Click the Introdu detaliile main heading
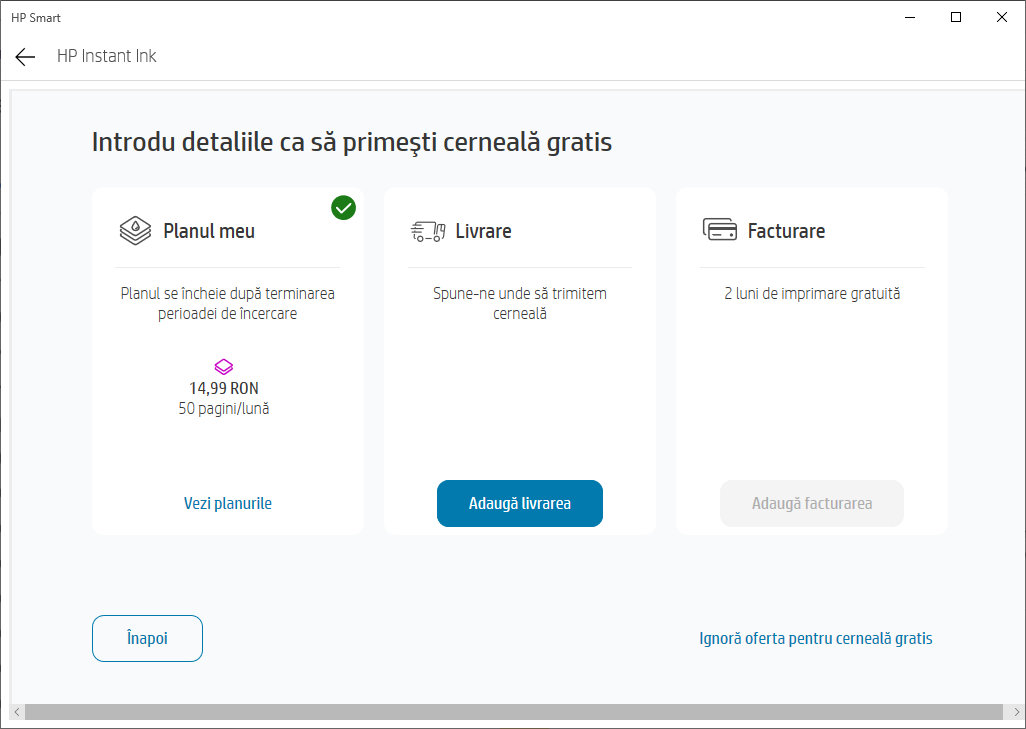Viewport: 1026px width, 729px height. [352, 142]
